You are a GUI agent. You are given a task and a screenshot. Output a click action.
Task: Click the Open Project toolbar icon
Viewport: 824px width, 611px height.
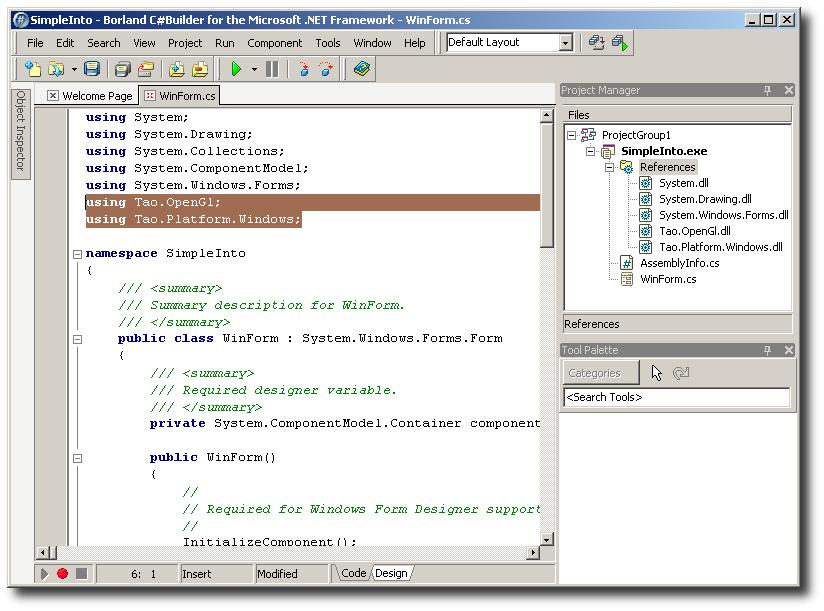pos(146,69)
